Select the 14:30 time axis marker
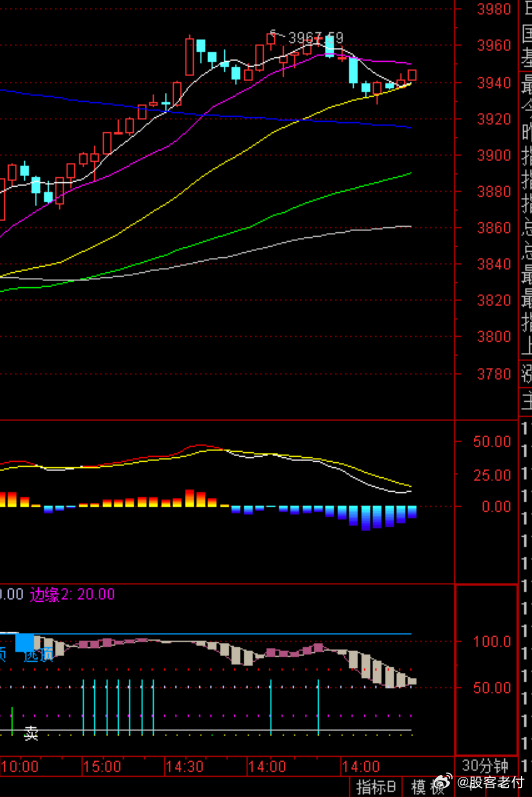Screen dimensions: 532x797 pyautogui.click(x=185, y=766)
